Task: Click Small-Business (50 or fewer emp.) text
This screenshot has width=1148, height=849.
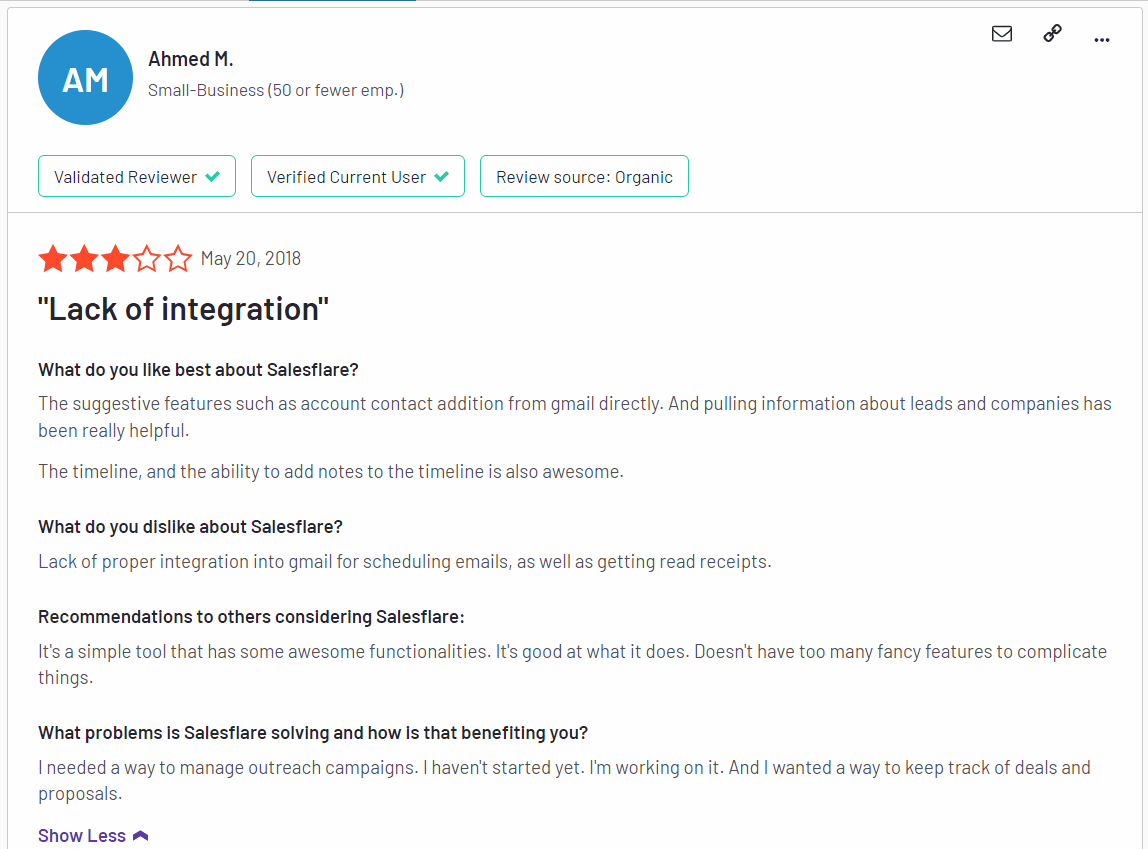Action: coord(276,90)
